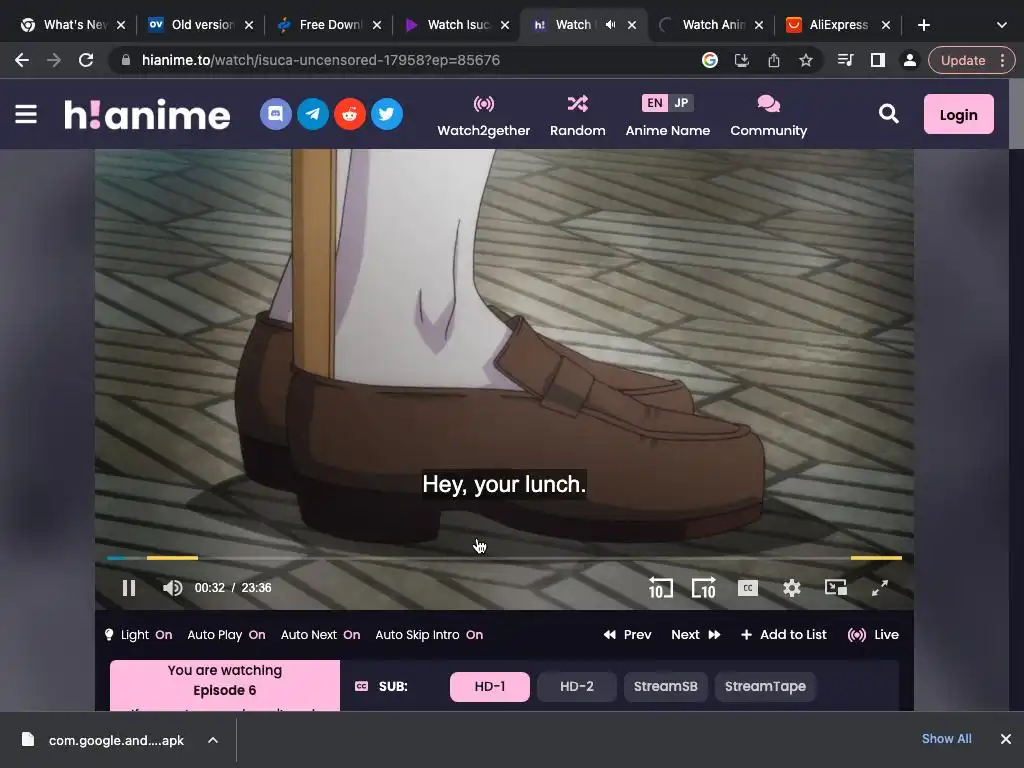The width and height of the screenshot is (1024, 768).
Task: Share this page icon
Action: coord(774,60)
